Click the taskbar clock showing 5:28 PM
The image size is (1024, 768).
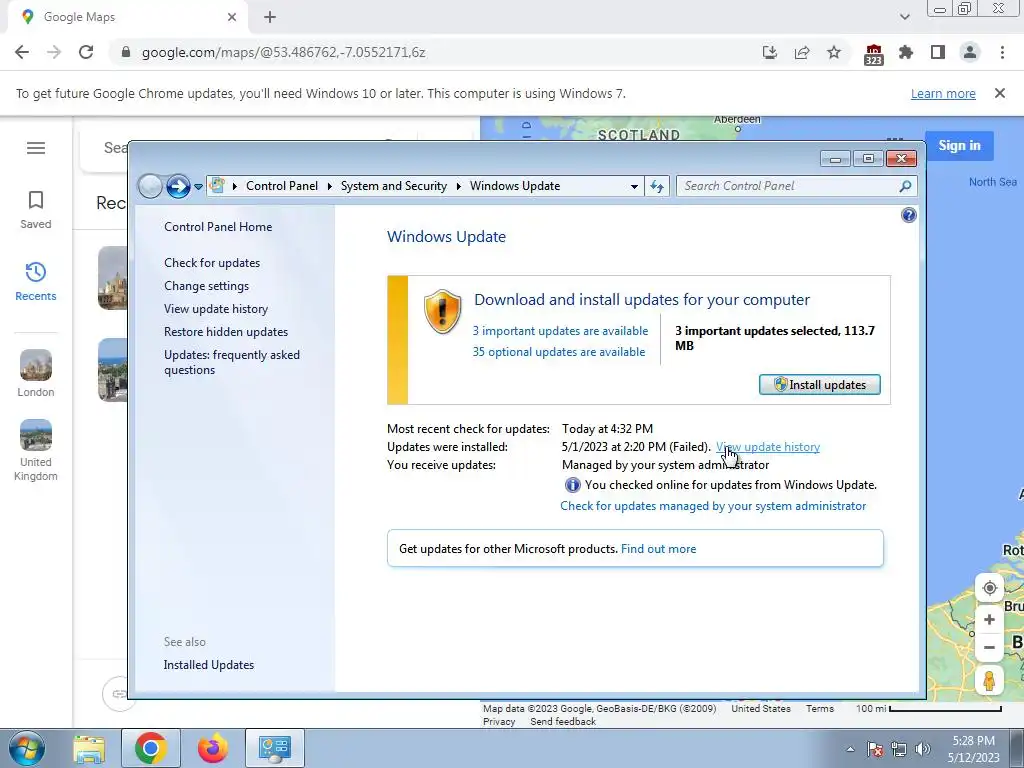coord(974,749)
